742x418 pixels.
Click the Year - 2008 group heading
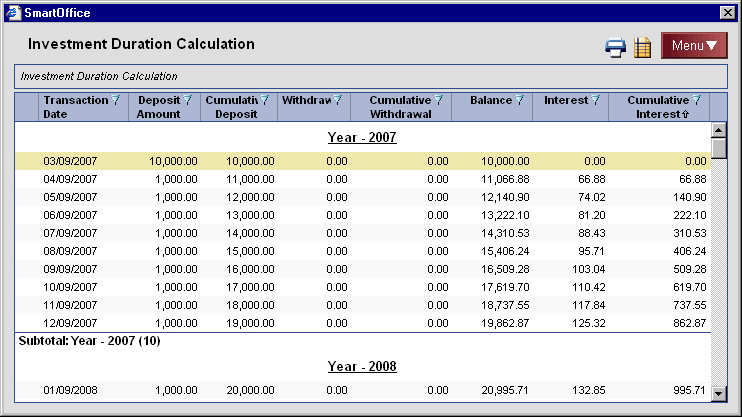click(362, 366)
